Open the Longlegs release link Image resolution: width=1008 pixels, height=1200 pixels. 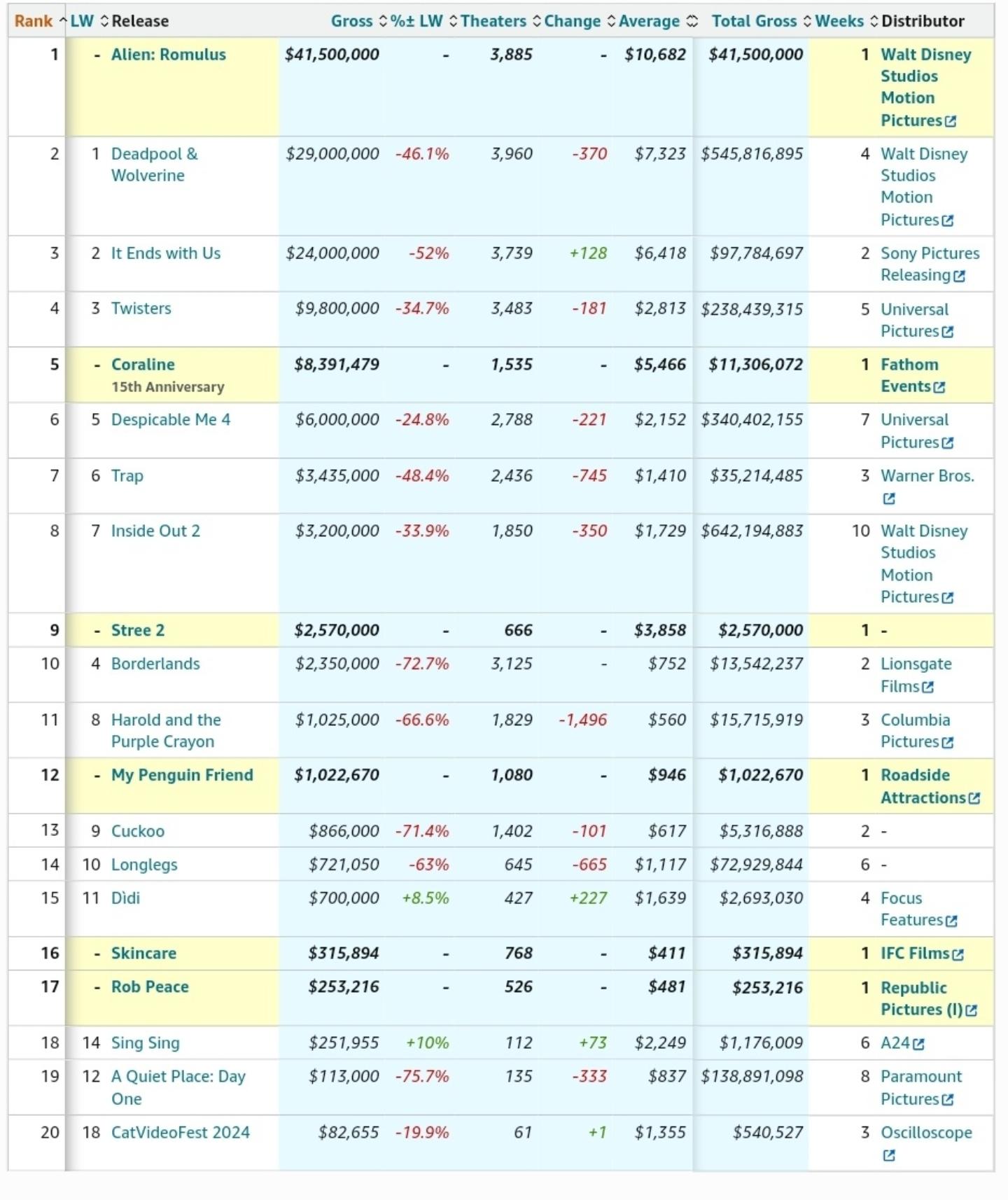pyautogui.click(x=145, y=865)
